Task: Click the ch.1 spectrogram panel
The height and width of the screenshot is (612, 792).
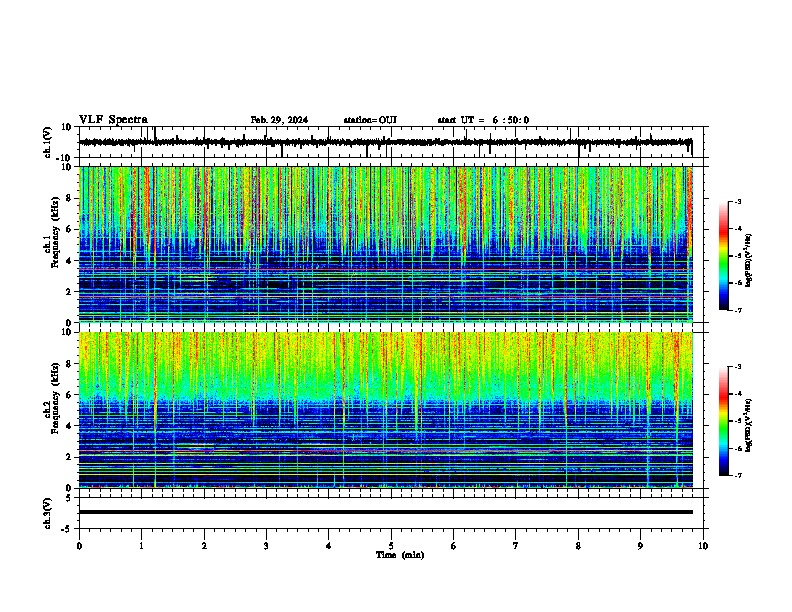Action: (385, 244)
